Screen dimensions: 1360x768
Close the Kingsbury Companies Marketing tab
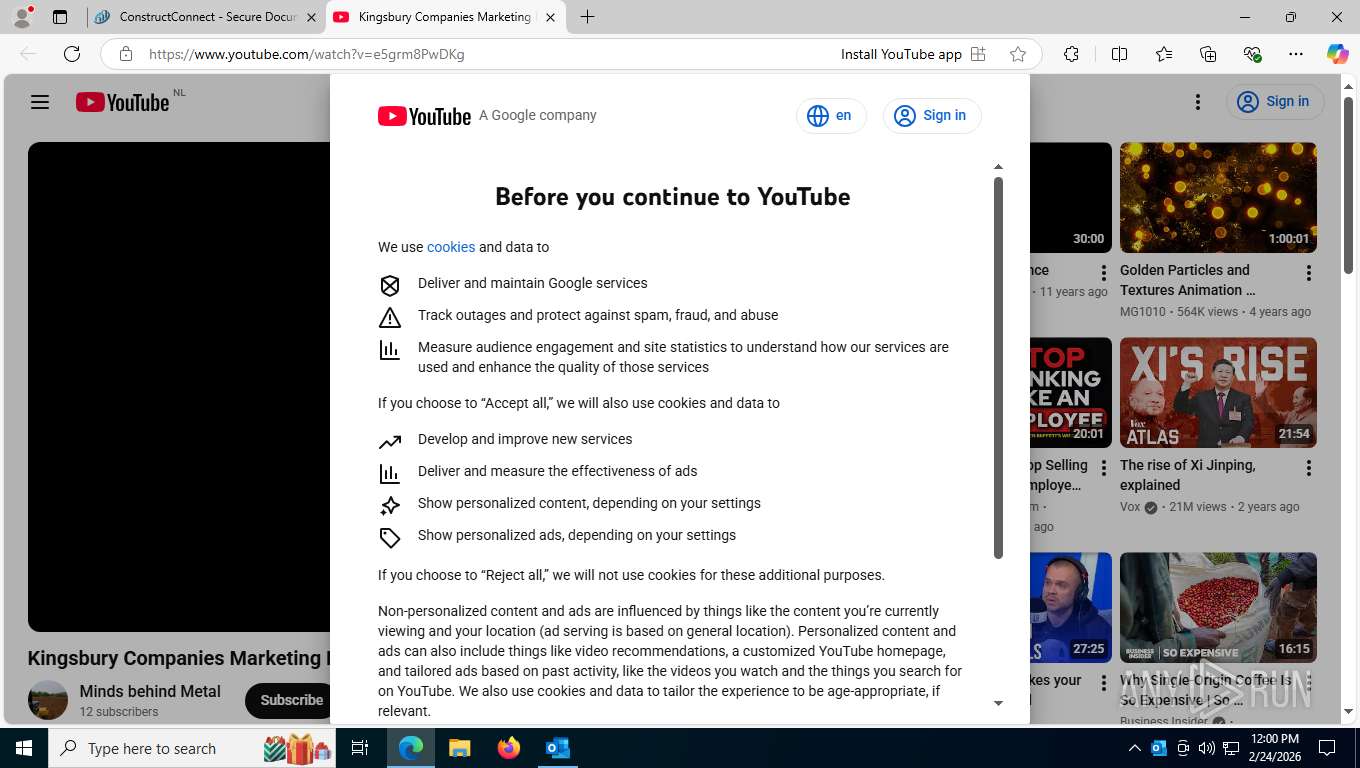coord(550,17)
